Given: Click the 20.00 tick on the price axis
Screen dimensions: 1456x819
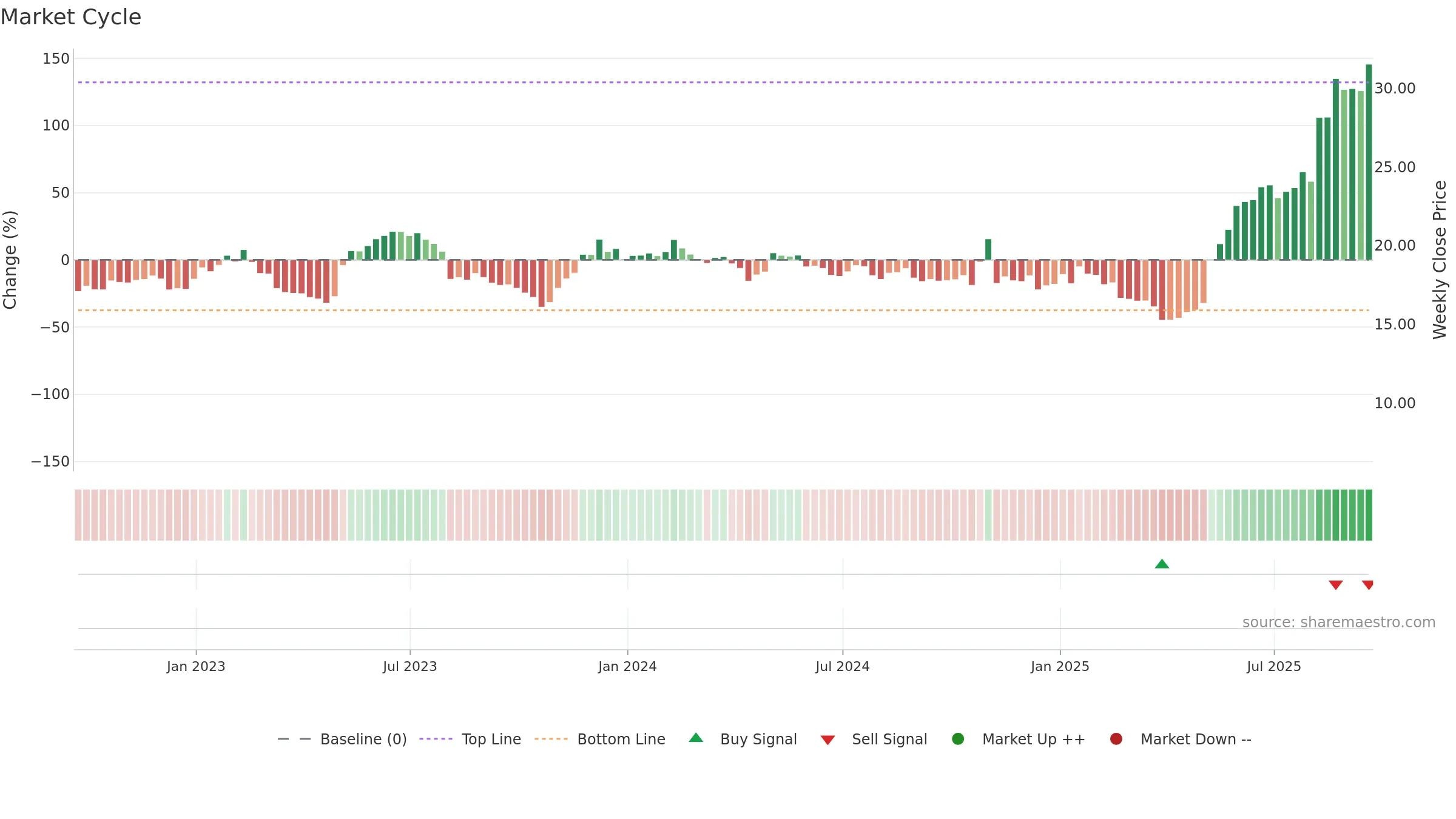Looking at the screenshot, I should coord(1395,246).
